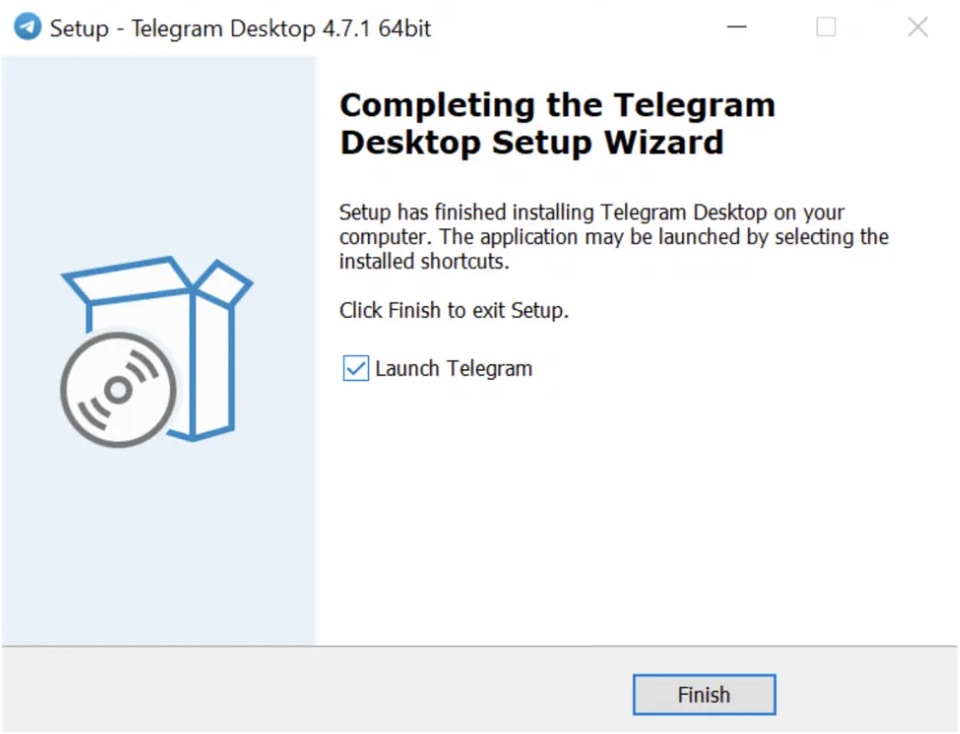This screenshot has width=960, height=734.
Task: Uncheck the Launch Telegram checkbox
Action: 356,369
